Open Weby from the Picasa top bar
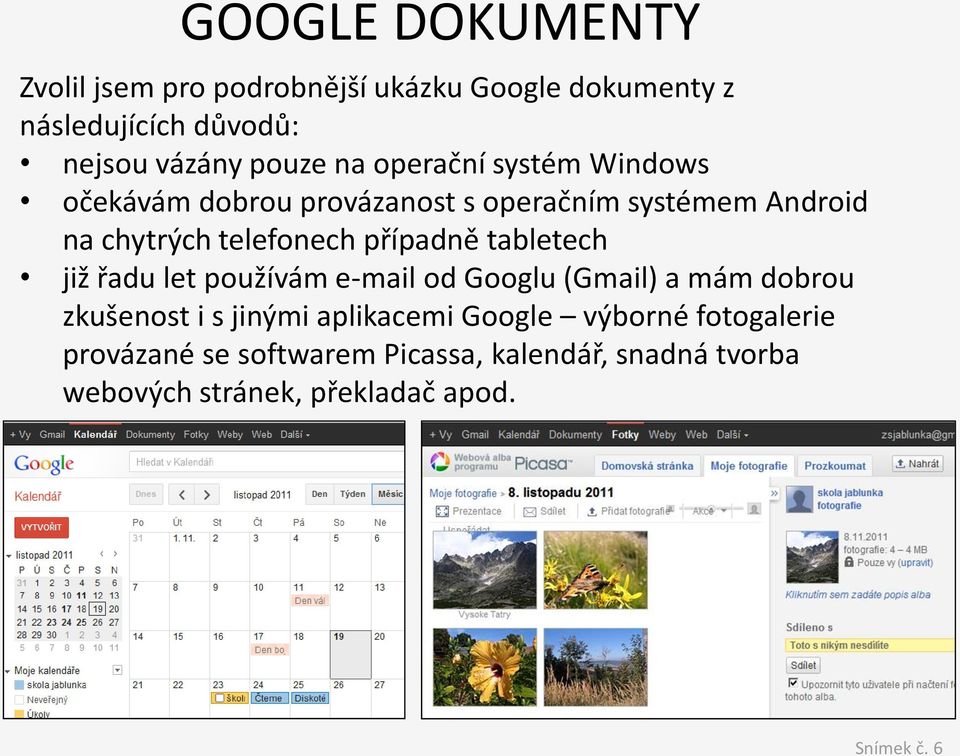The width and height of the screenshot is (960, 756). click(662, 435)
